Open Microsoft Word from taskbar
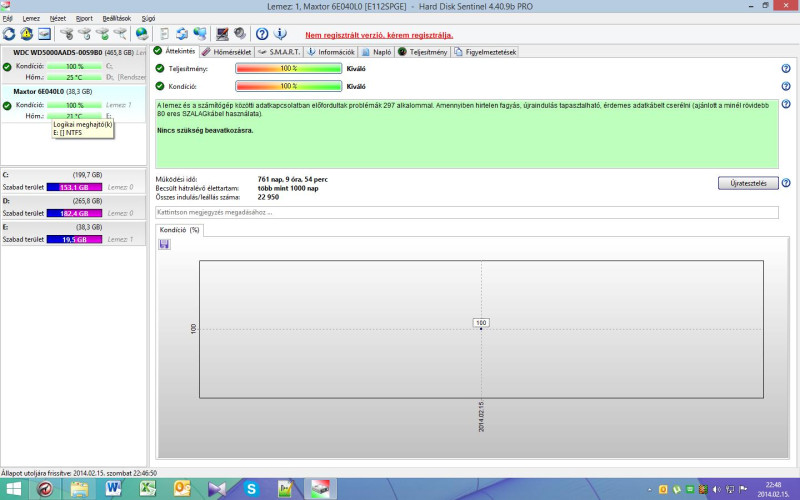Image resolution: width=800 pixels, height=500 pixels. [113, 489]
